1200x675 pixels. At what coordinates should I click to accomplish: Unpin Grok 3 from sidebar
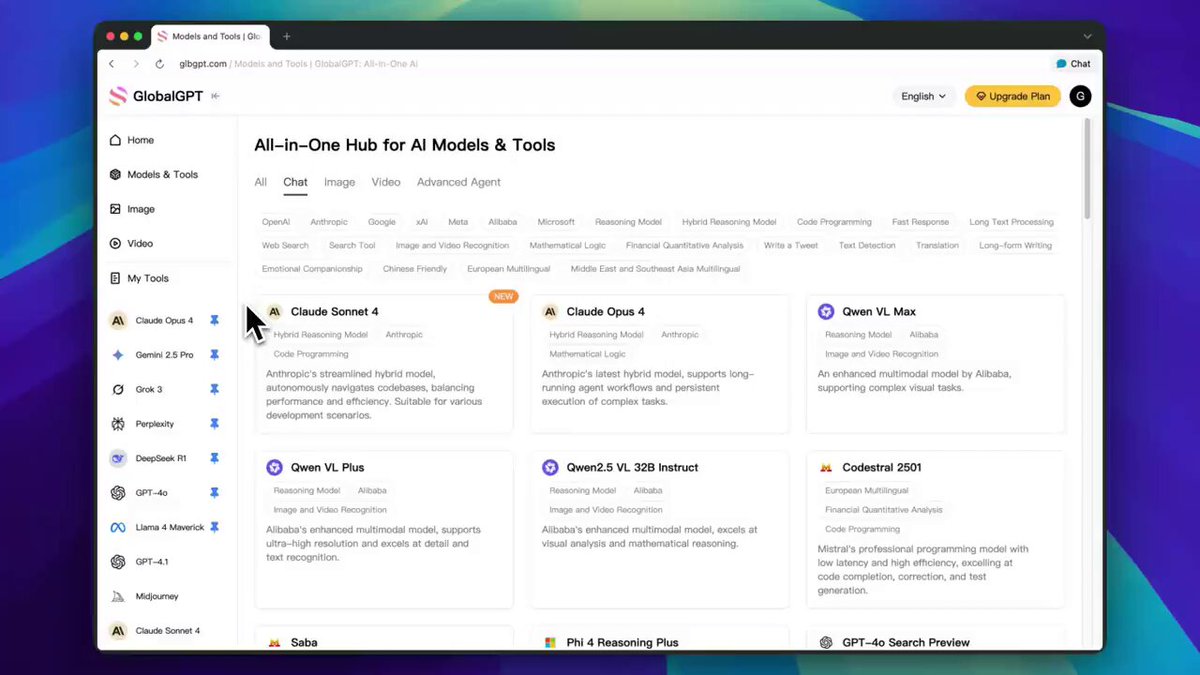click(x=214, y=389)
